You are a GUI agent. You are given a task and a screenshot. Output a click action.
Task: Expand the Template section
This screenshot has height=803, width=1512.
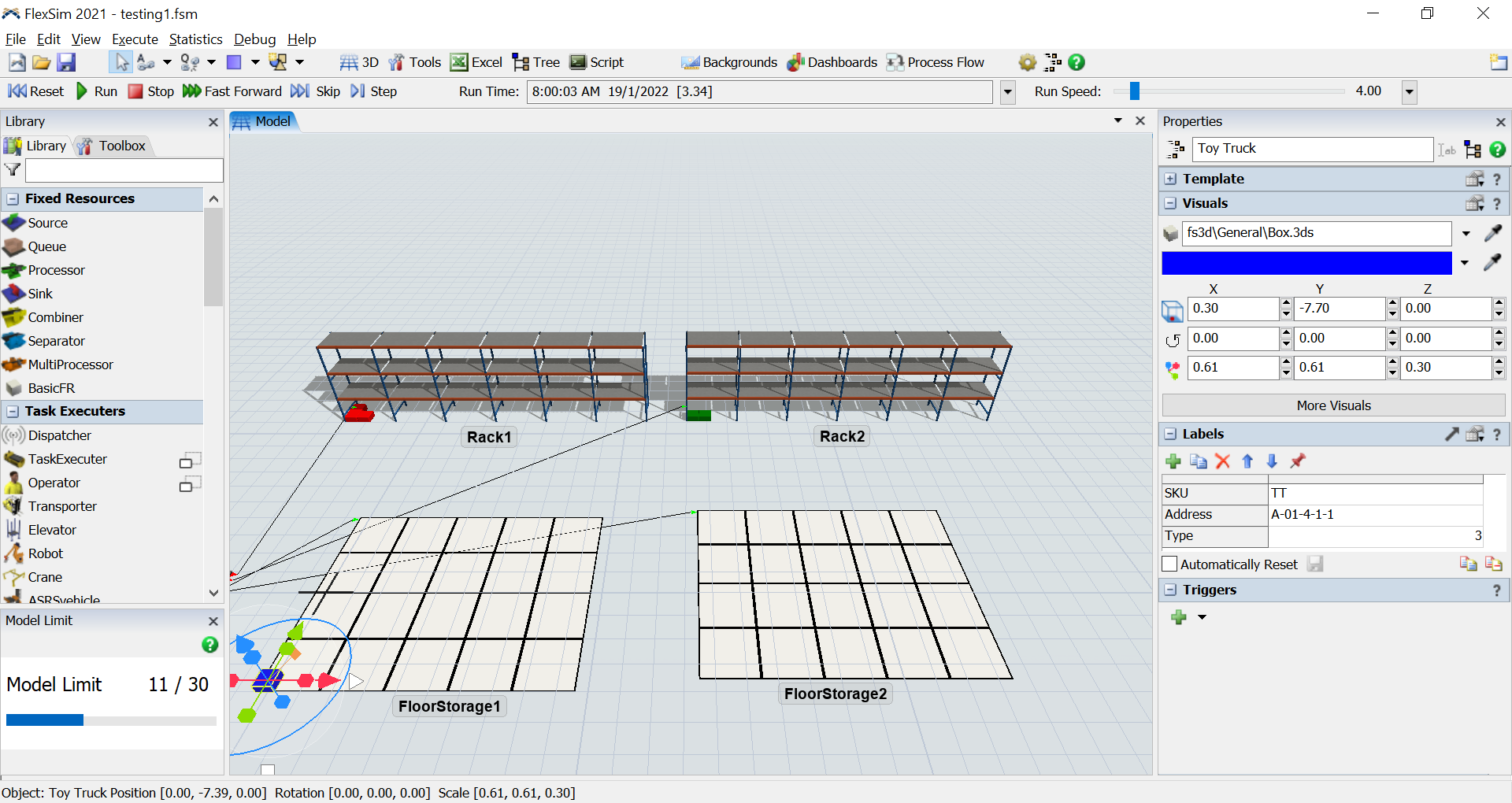pos(1171,179)
